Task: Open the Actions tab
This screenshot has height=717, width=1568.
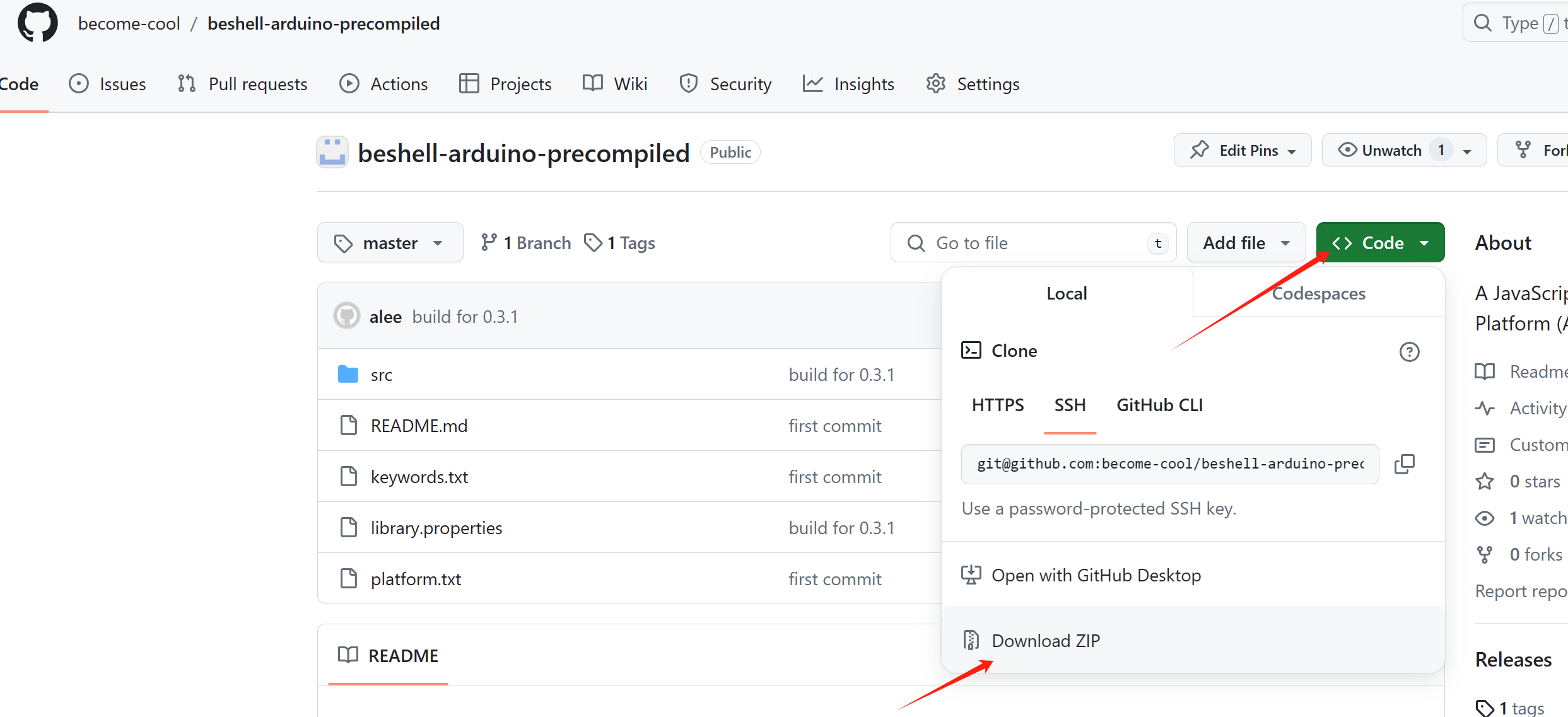Action: (x=383, y=84)
